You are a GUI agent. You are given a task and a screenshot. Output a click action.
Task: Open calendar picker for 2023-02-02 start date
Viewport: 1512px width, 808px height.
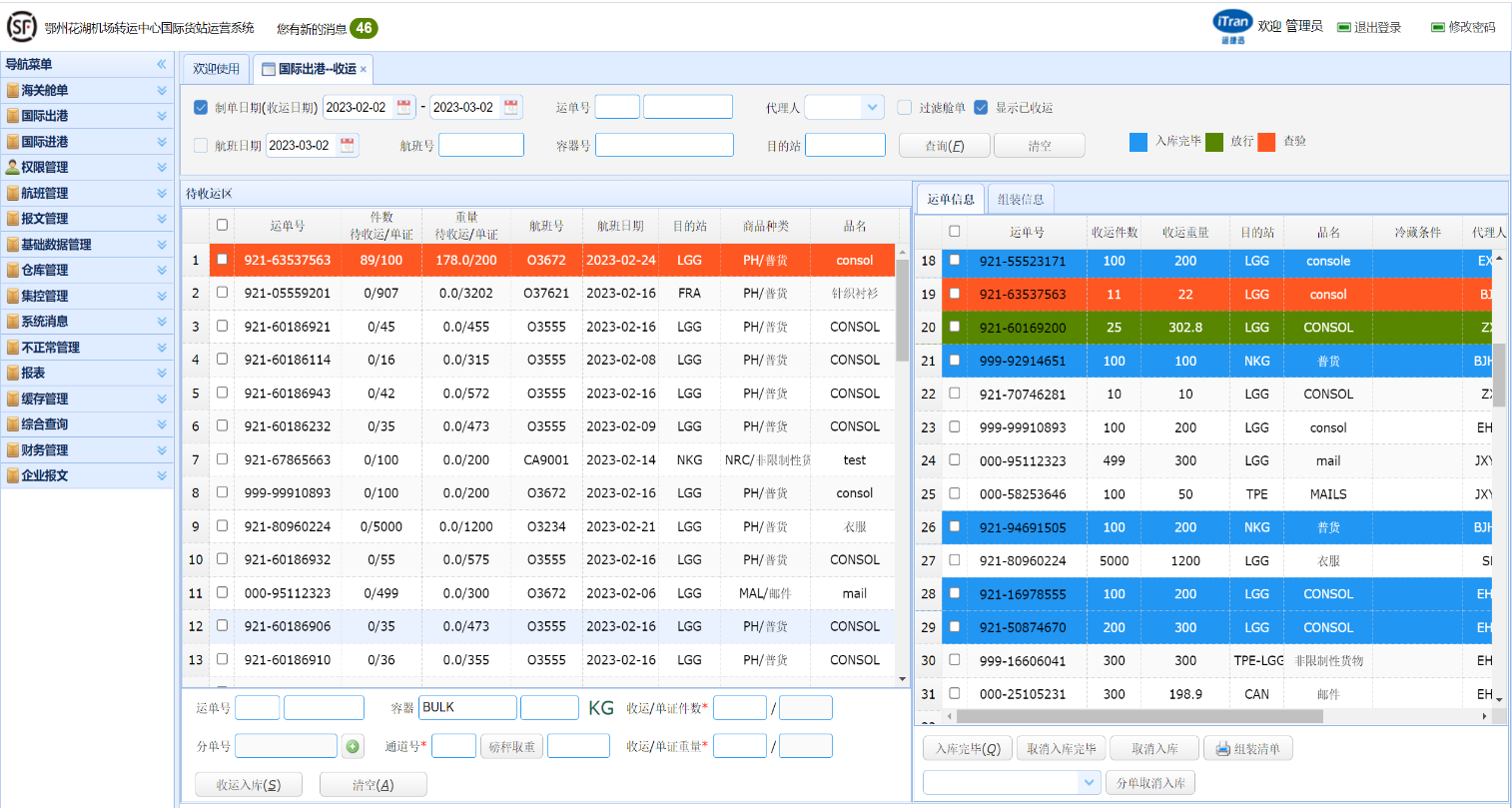[x=403, y=107]
